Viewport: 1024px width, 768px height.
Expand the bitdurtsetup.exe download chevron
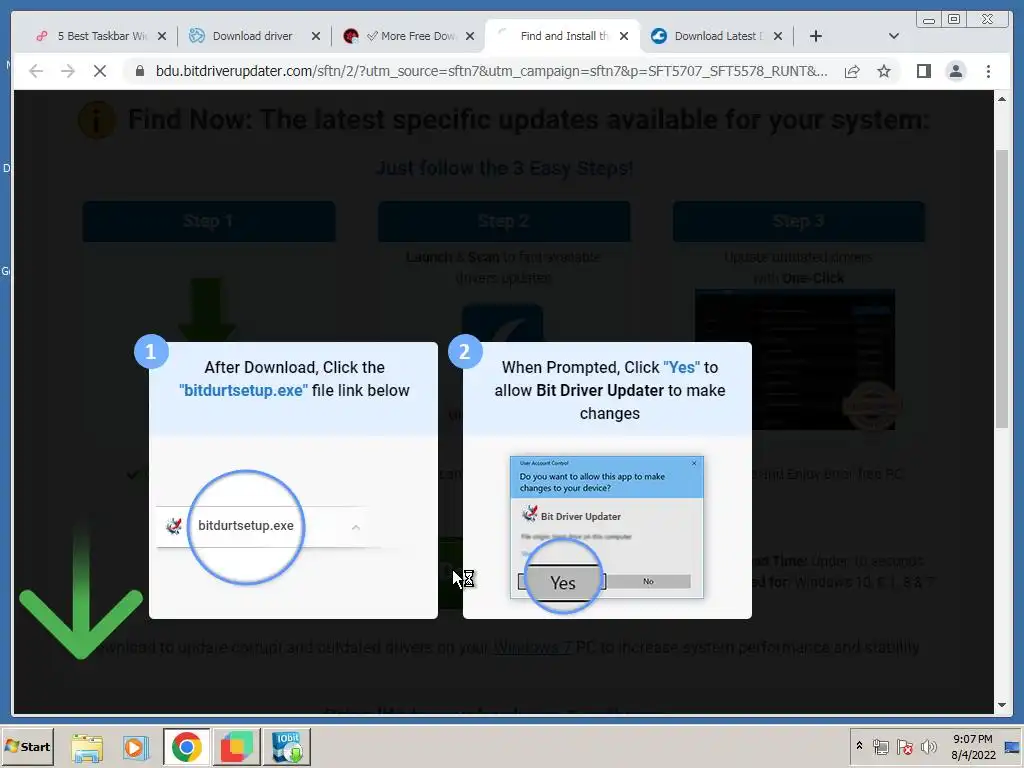(355, 527)
